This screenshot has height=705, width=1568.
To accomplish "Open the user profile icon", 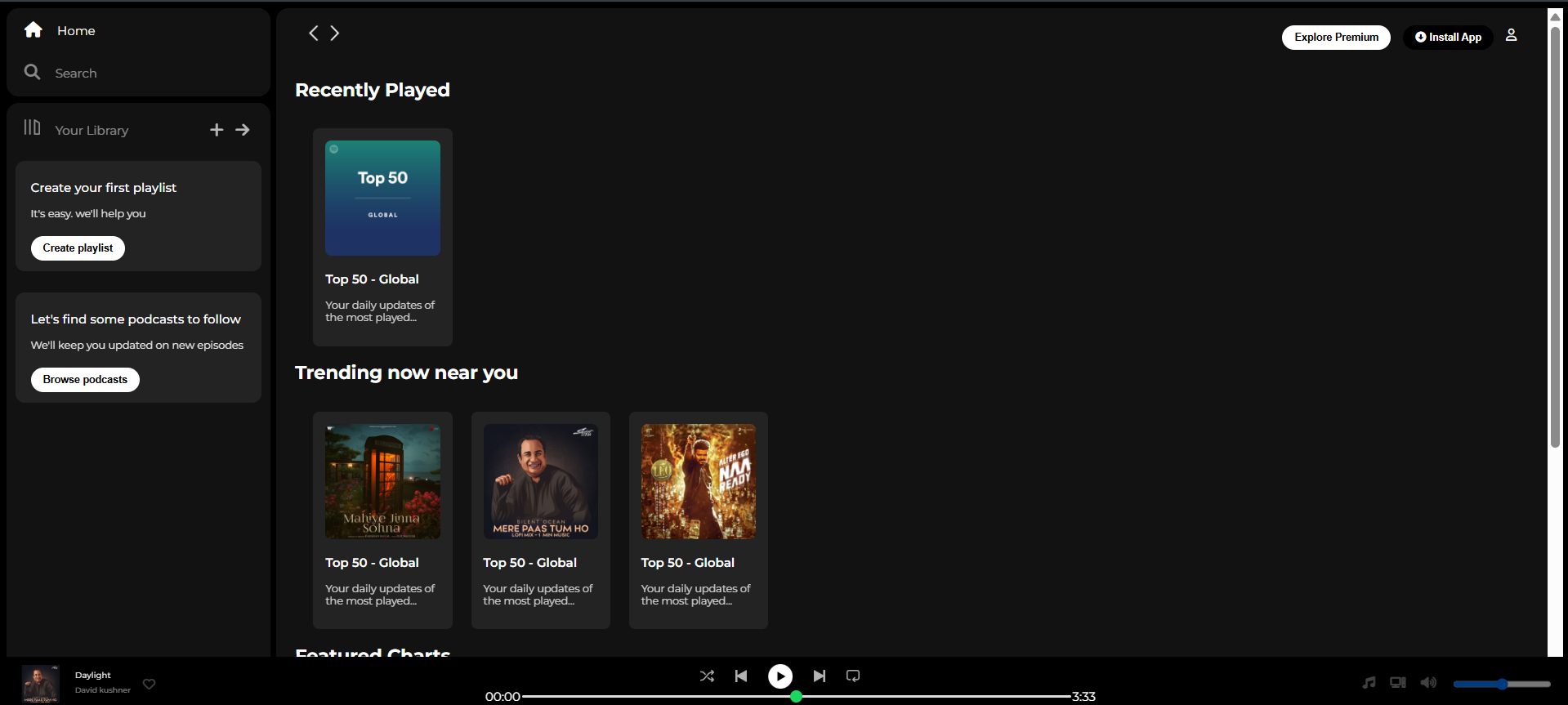I will [x=1511, y=35].
